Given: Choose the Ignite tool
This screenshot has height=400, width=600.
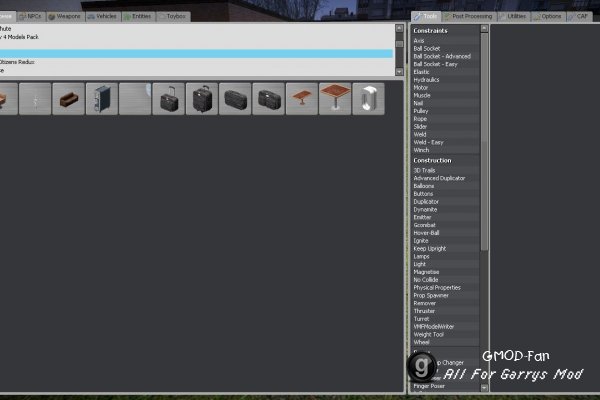Looking at the screenshot, I should click(x=445, y=241).
